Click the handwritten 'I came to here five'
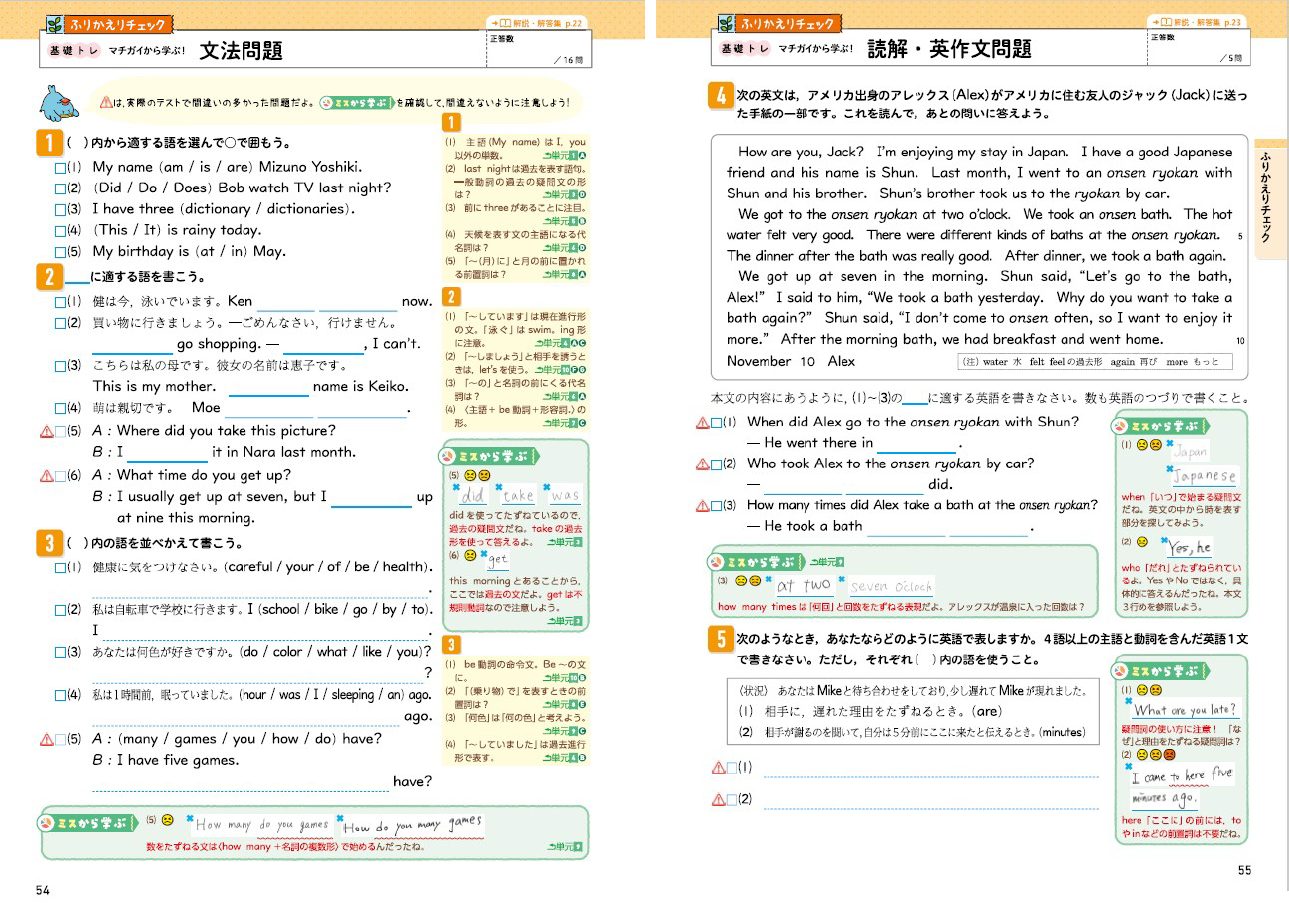This screenshot has width=1289, height=911. (x=1183, y=775)
